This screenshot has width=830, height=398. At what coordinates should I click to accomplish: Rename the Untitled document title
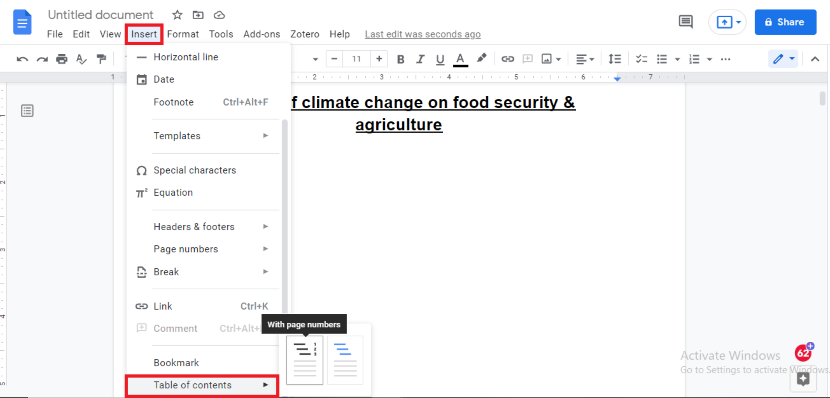click(101, 15)
